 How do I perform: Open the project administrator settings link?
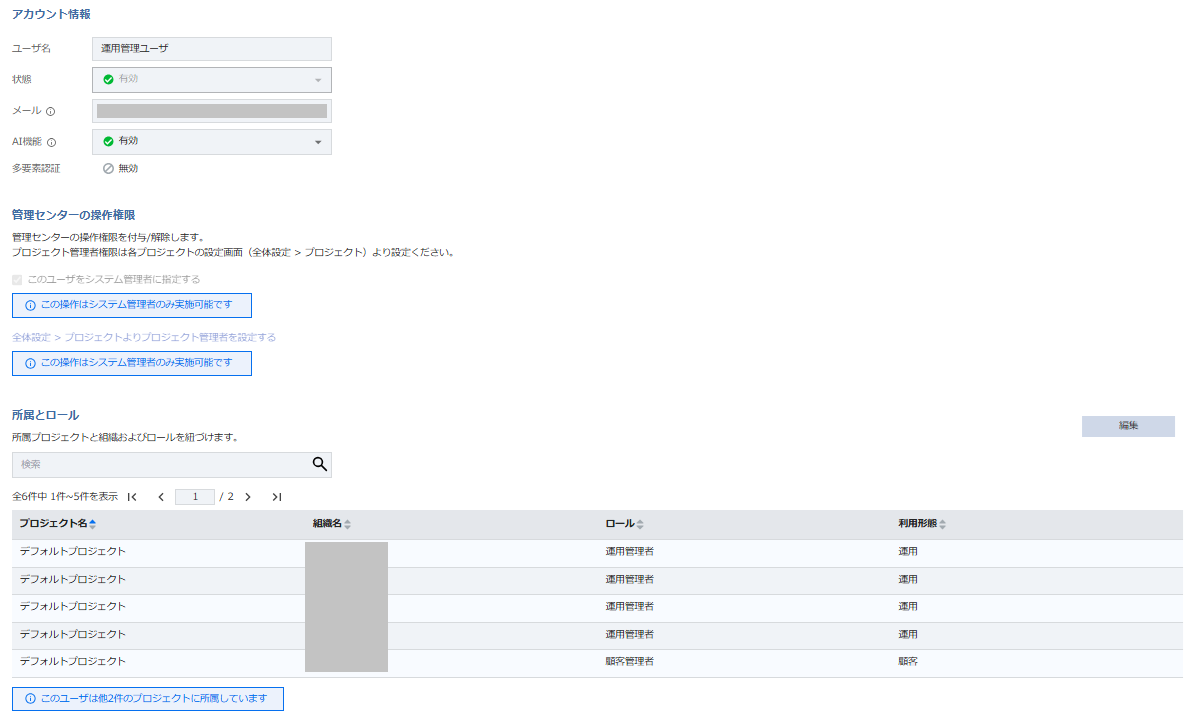144,337
